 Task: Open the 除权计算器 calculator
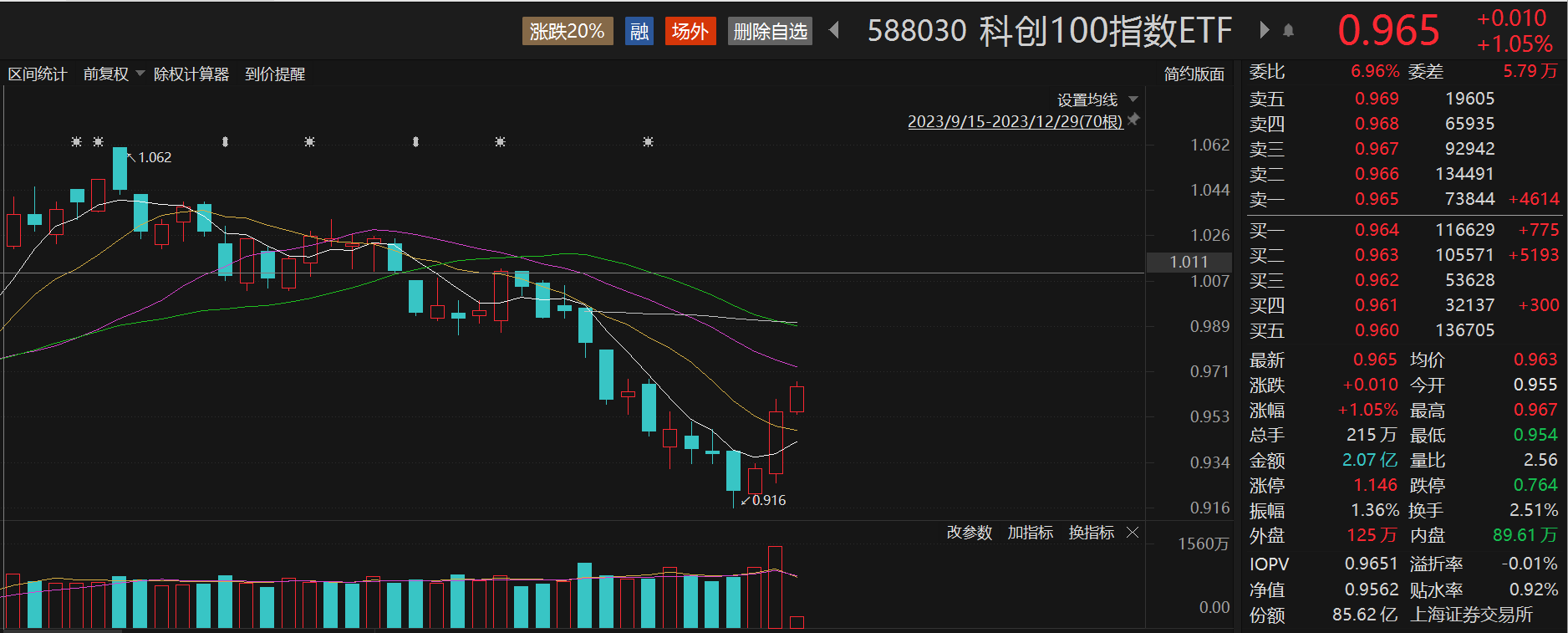point(191,74)
